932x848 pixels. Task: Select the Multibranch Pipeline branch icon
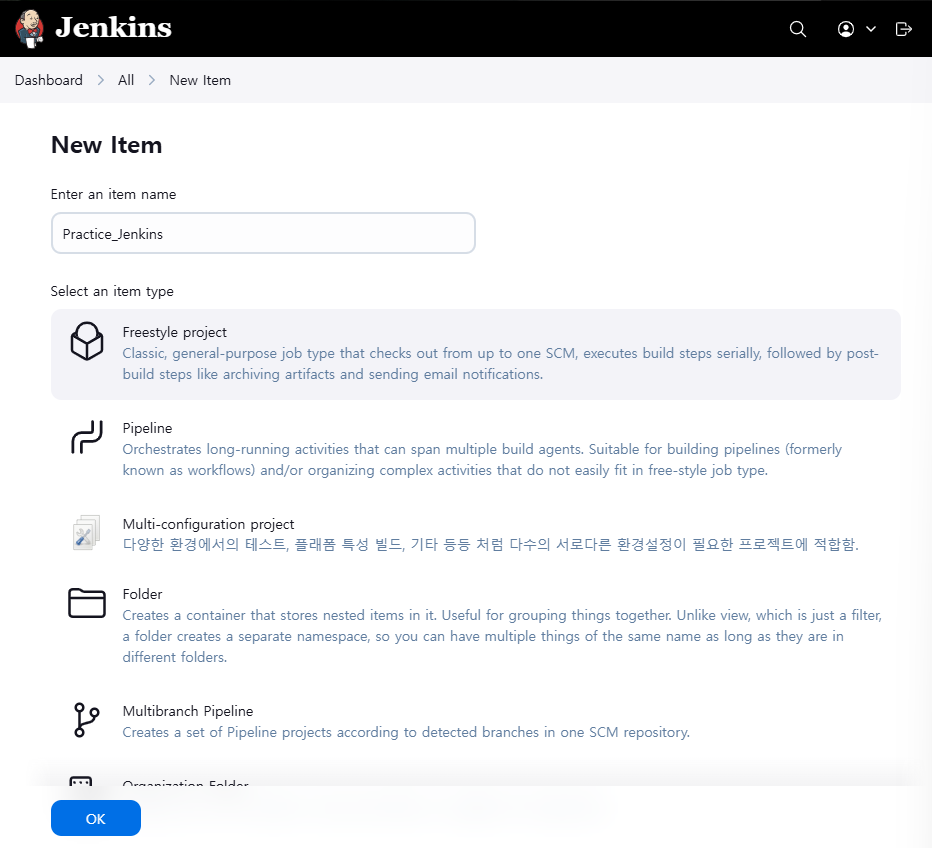pyautogui.click(x=86, y=720)
